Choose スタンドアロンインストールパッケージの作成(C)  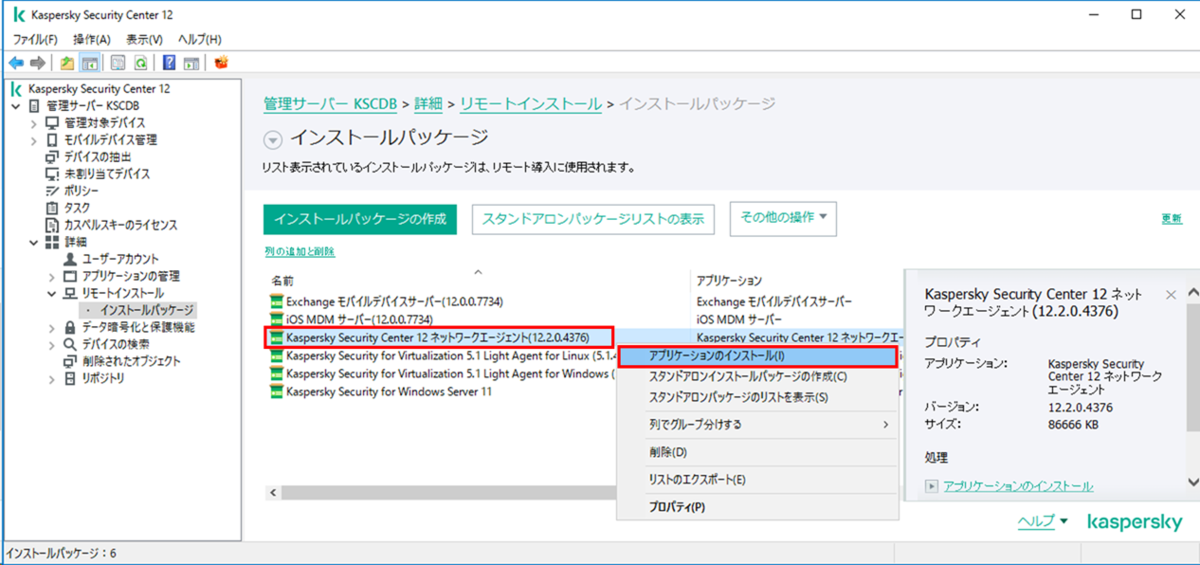tap(756, 376)
